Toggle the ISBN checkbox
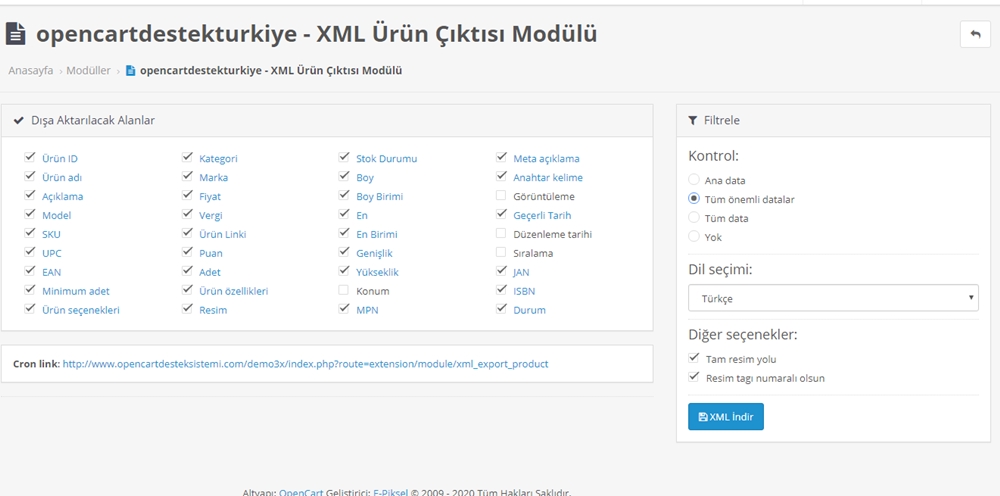Image resolution: width=1000 pixels, height=496 pixels. point(501,289)
